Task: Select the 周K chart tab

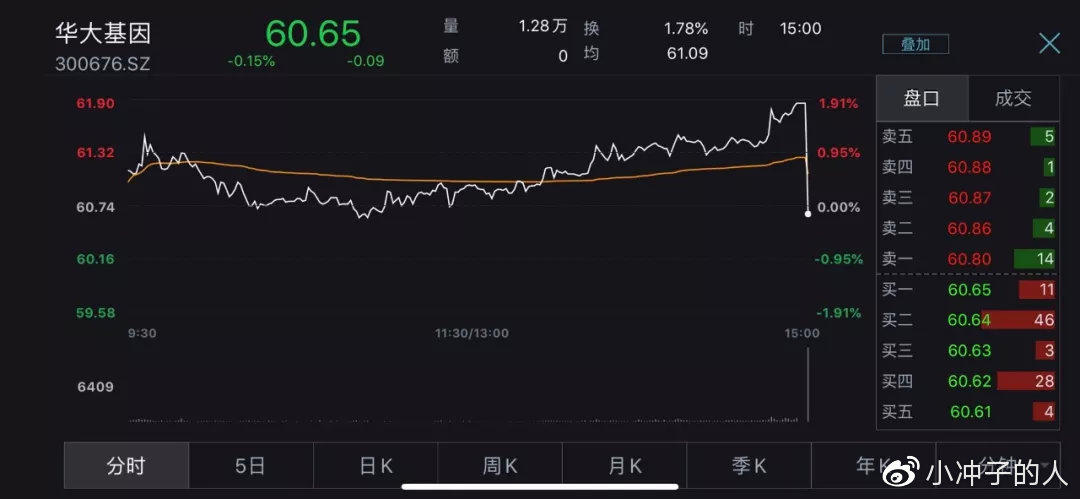Action: [x=500, y=466]
